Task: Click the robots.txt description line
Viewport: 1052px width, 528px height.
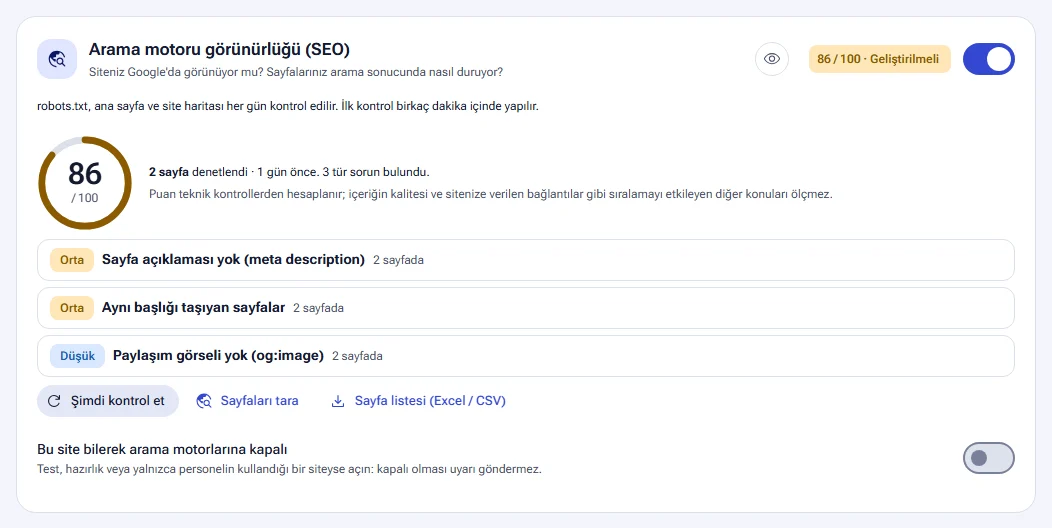Action: pos(288,106)
